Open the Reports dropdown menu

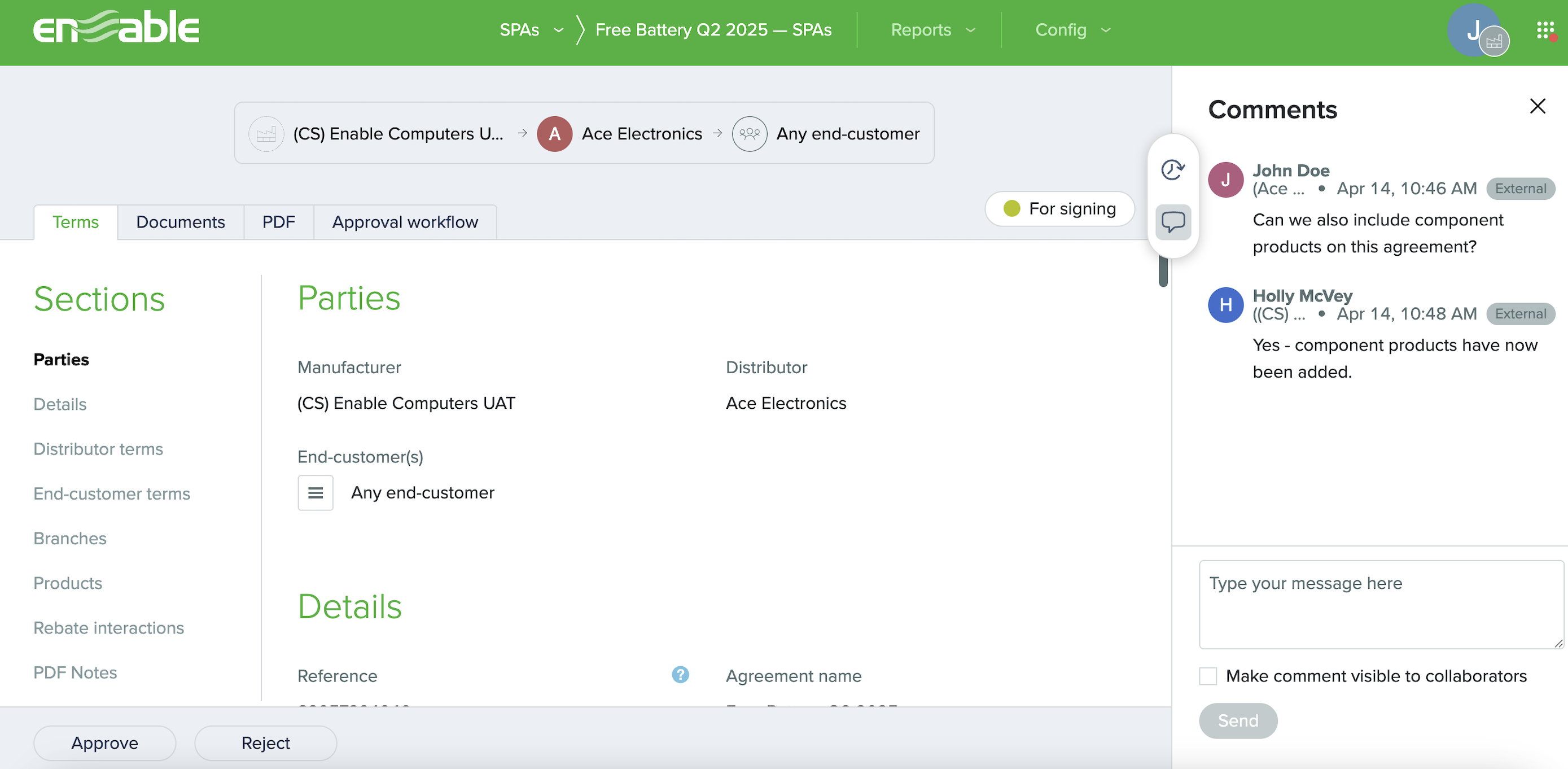coord(932,30)
